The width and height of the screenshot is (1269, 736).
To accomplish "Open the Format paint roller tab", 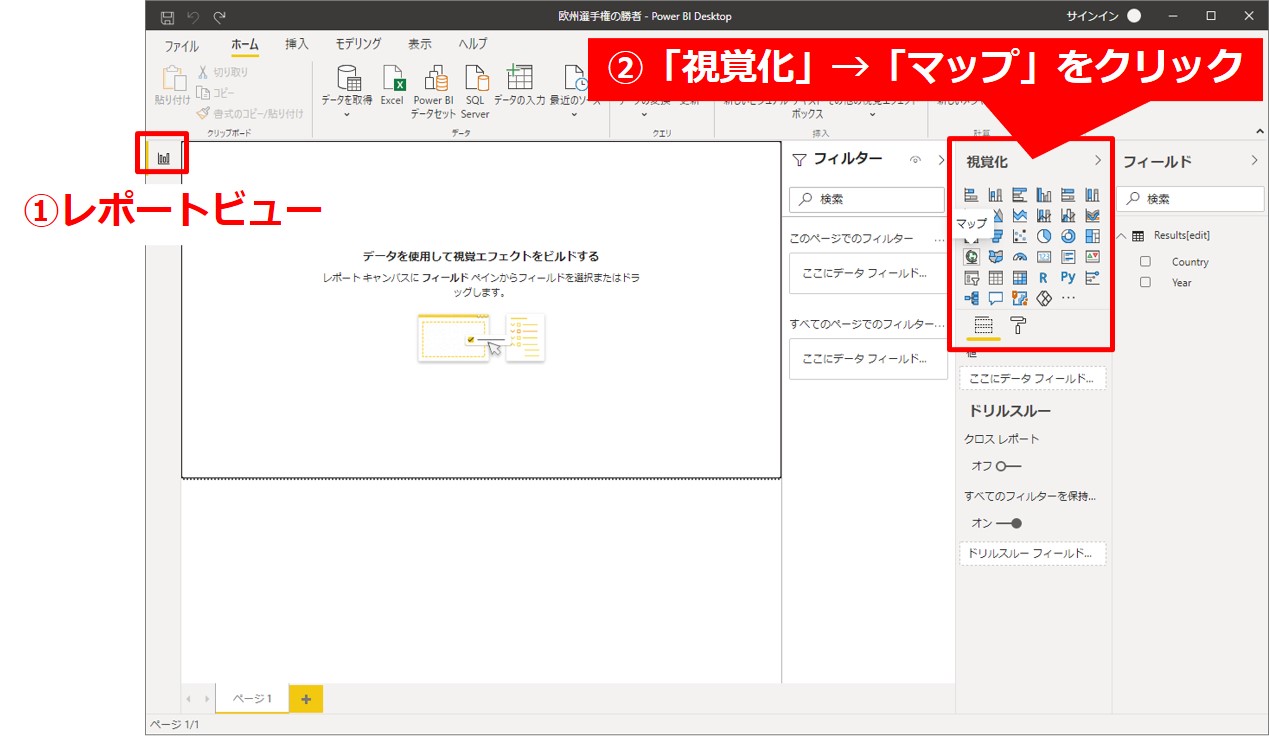I will tap(1018, 325).
